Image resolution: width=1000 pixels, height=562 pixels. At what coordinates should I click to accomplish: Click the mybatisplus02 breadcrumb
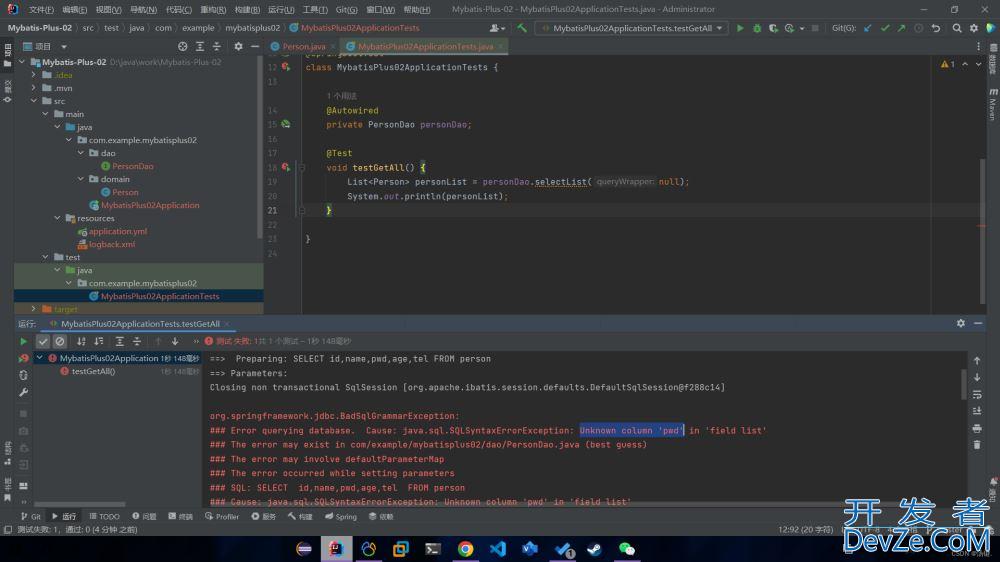click(x=253, y=28)
